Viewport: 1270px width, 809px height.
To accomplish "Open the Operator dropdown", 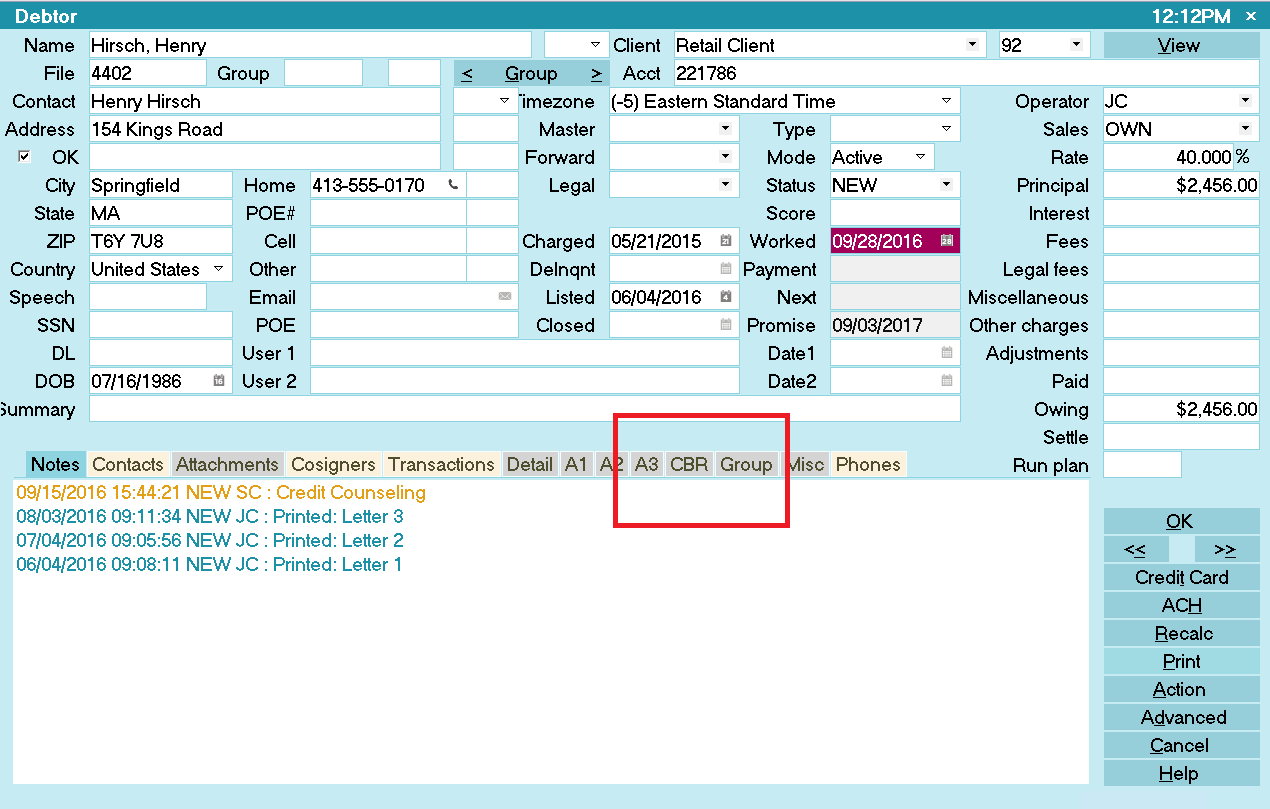I will [x=1245, y=101].
